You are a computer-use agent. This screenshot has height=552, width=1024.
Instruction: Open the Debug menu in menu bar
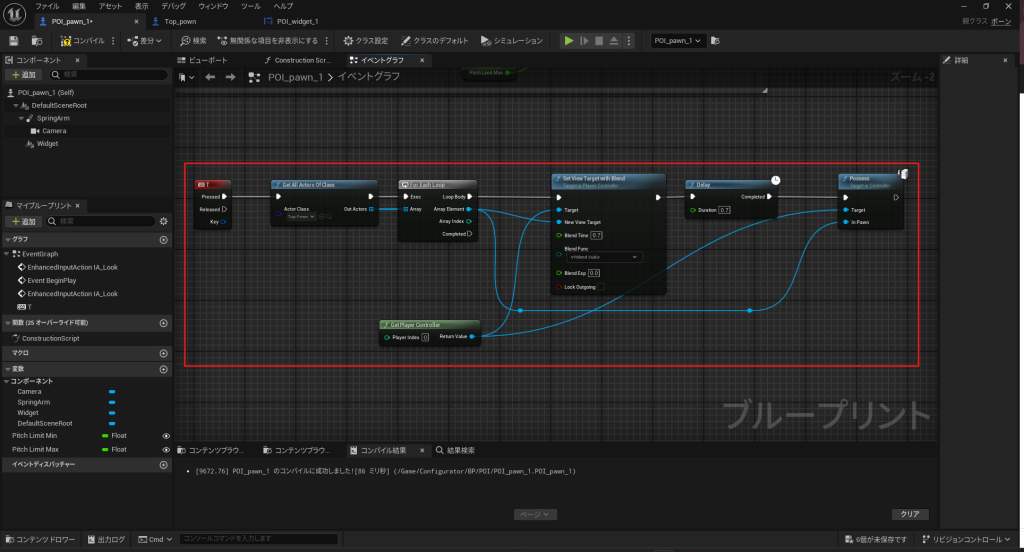tap(174, 6)
